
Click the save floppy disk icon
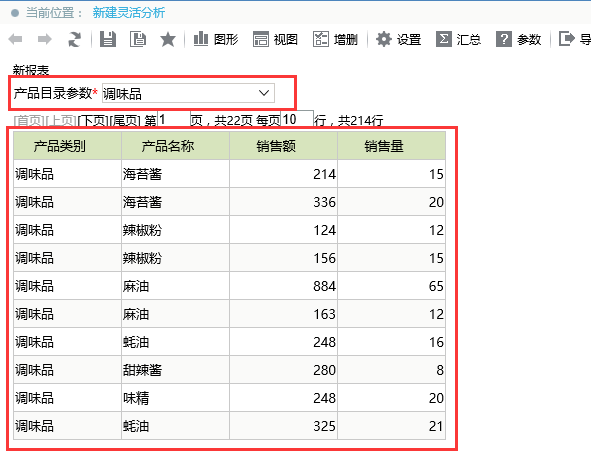108,39
